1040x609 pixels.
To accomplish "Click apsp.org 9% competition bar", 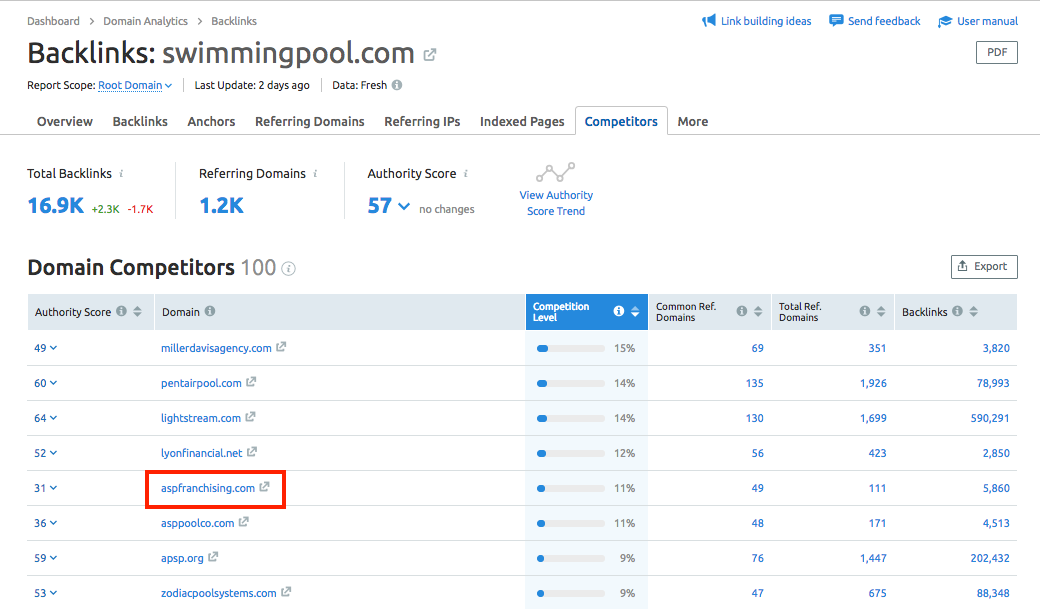I will click(x=570, y=558).
